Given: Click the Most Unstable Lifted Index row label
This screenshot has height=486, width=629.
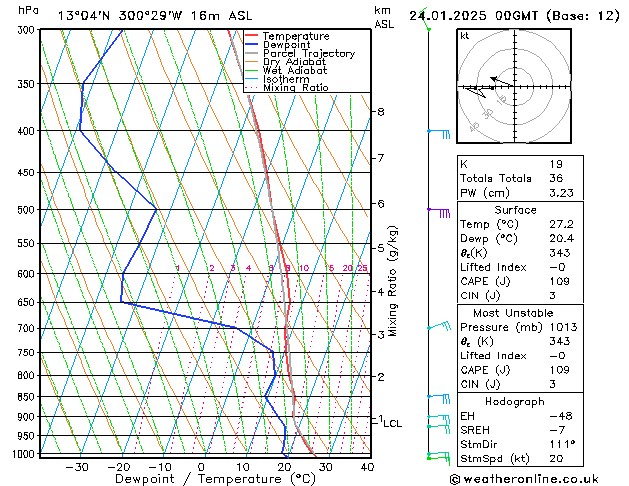Looking at the screenshot, I should click(x=493, y=356).
